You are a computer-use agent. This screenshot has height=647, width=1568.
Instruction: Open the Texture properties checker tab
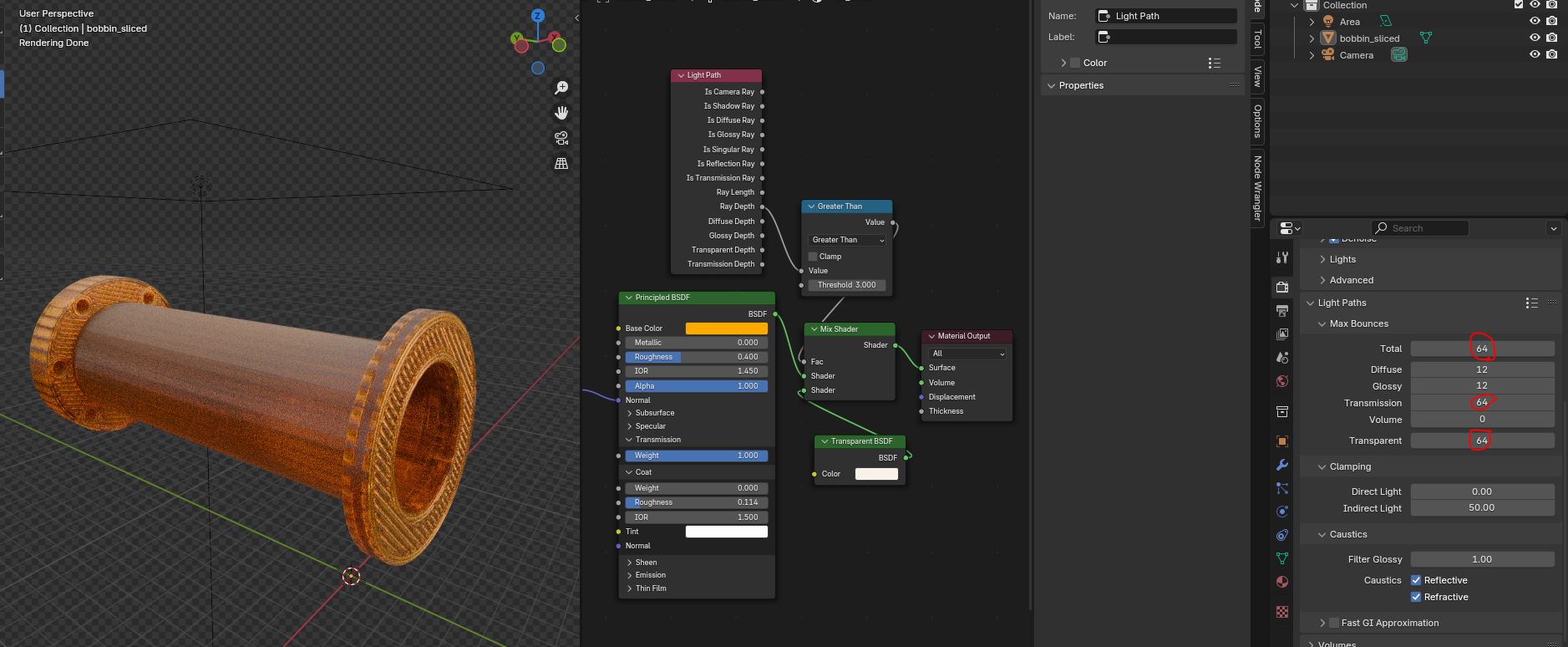coord(1282,612)
